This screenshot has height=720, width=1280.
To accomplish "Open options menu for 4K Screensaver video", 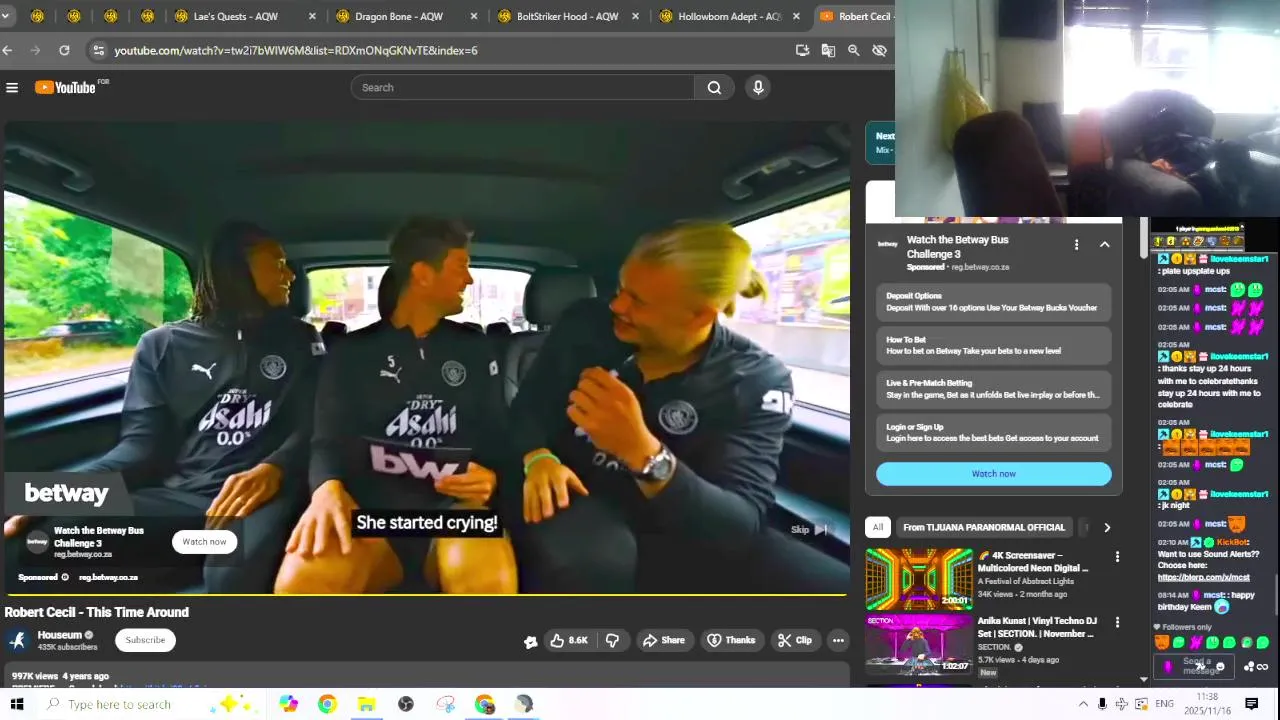I will tap(1117, 557).
